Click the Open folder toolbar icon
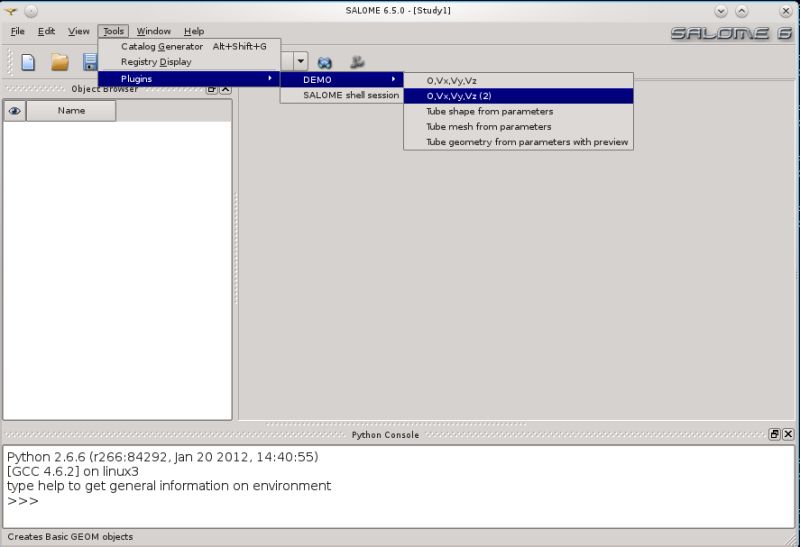 [x=60, y=62]
